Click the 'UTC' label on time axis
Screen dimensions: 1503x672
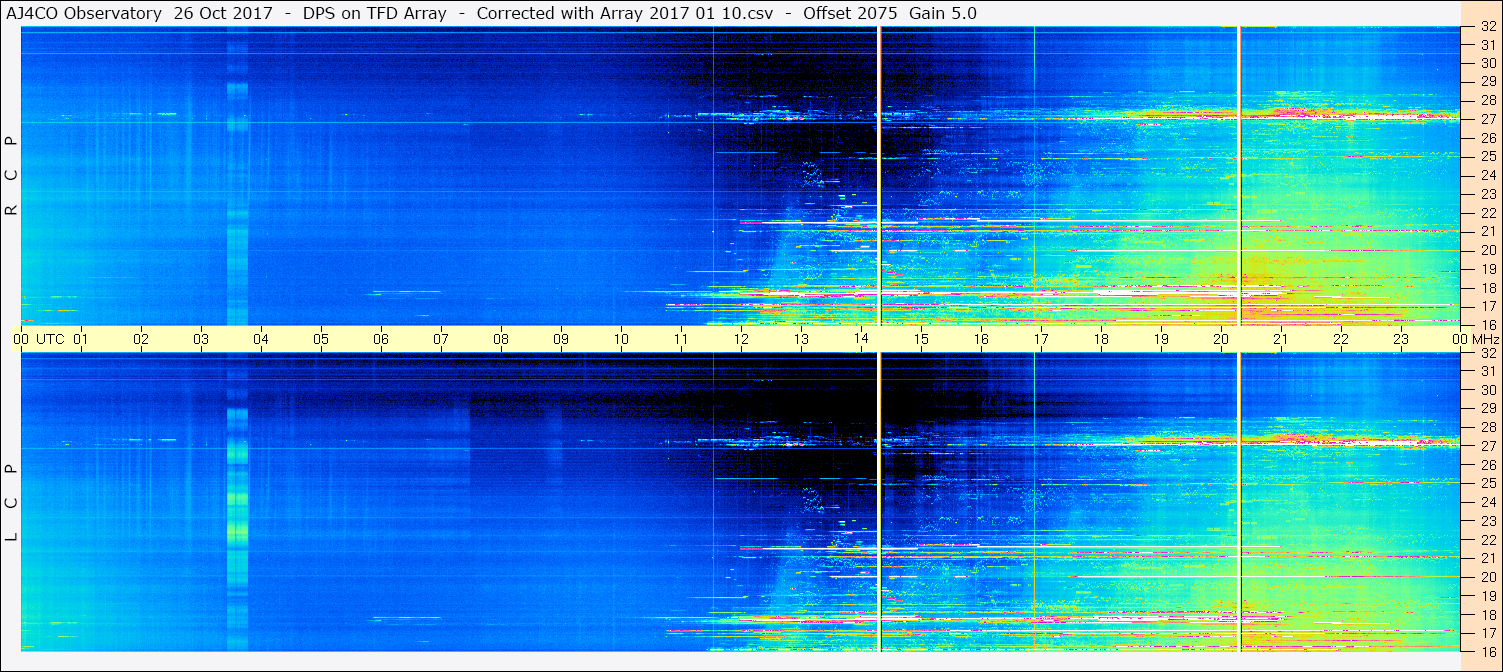coord(50,339)
